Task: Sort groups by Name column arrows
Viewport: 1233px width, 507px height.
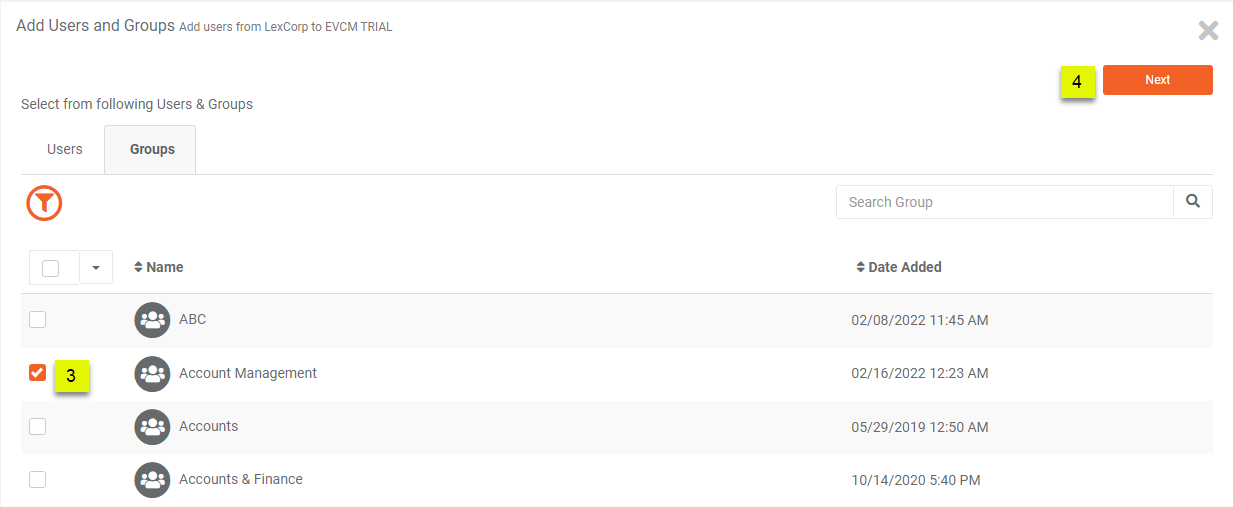Action: (139, 267)
